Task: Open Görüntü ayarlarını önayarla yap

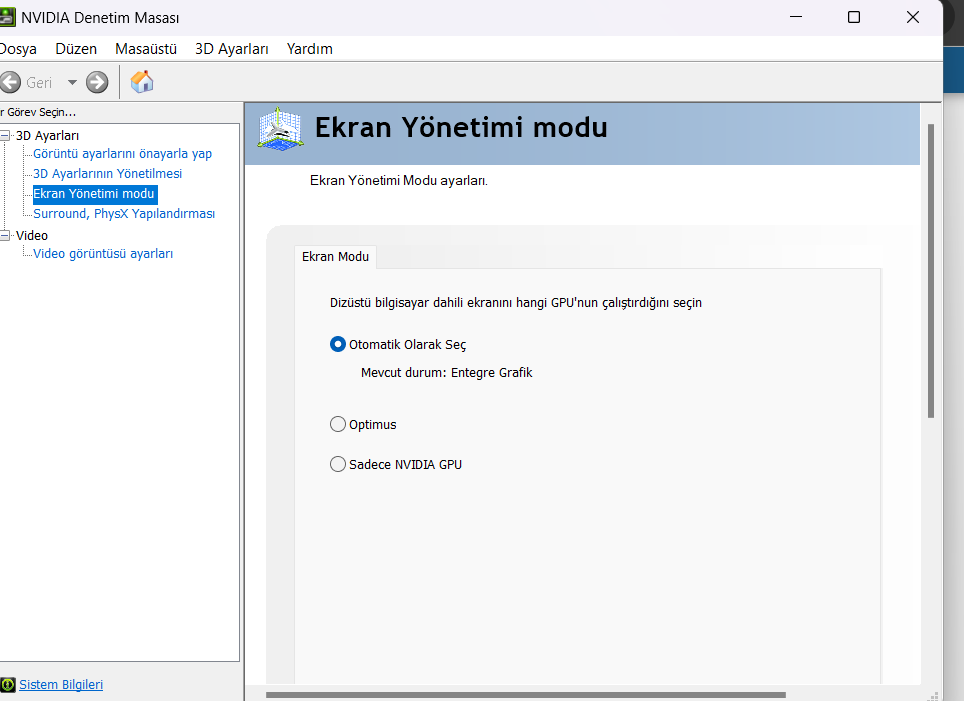Action: (x=122, y=154)
